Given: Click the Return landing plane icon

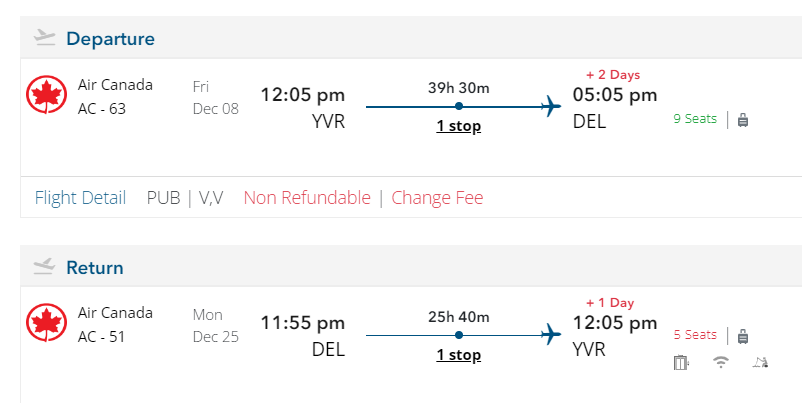Looking at the screenshot, I should pos(44,266).
